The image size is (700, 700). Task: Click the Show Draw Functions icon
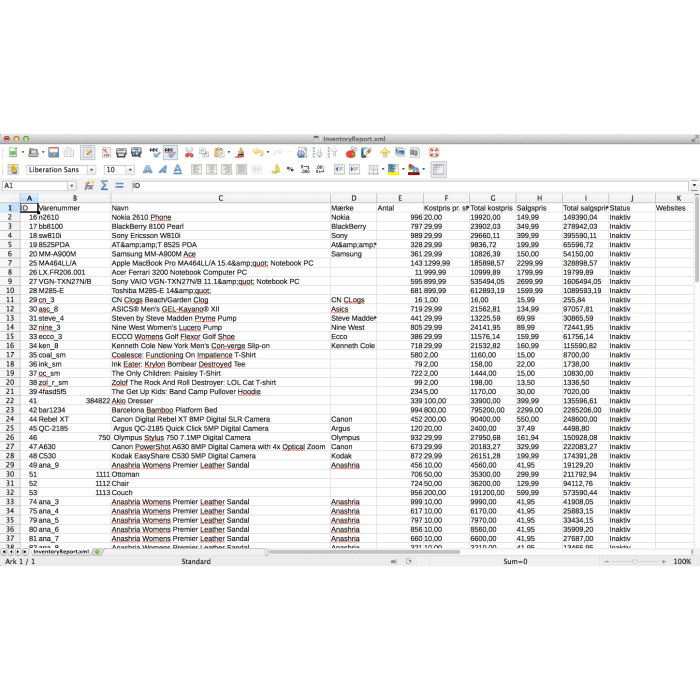[x=366, y=153]
